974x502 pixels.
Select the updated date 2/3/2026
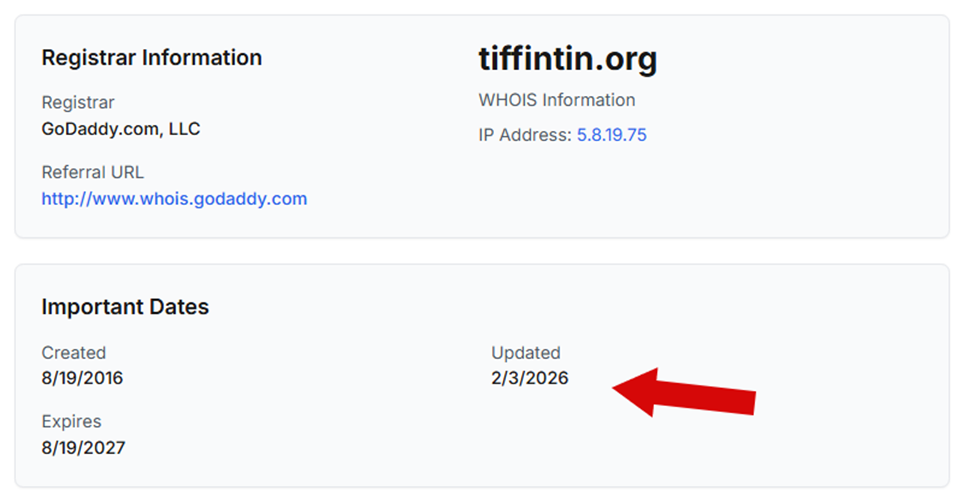point(529,378)
